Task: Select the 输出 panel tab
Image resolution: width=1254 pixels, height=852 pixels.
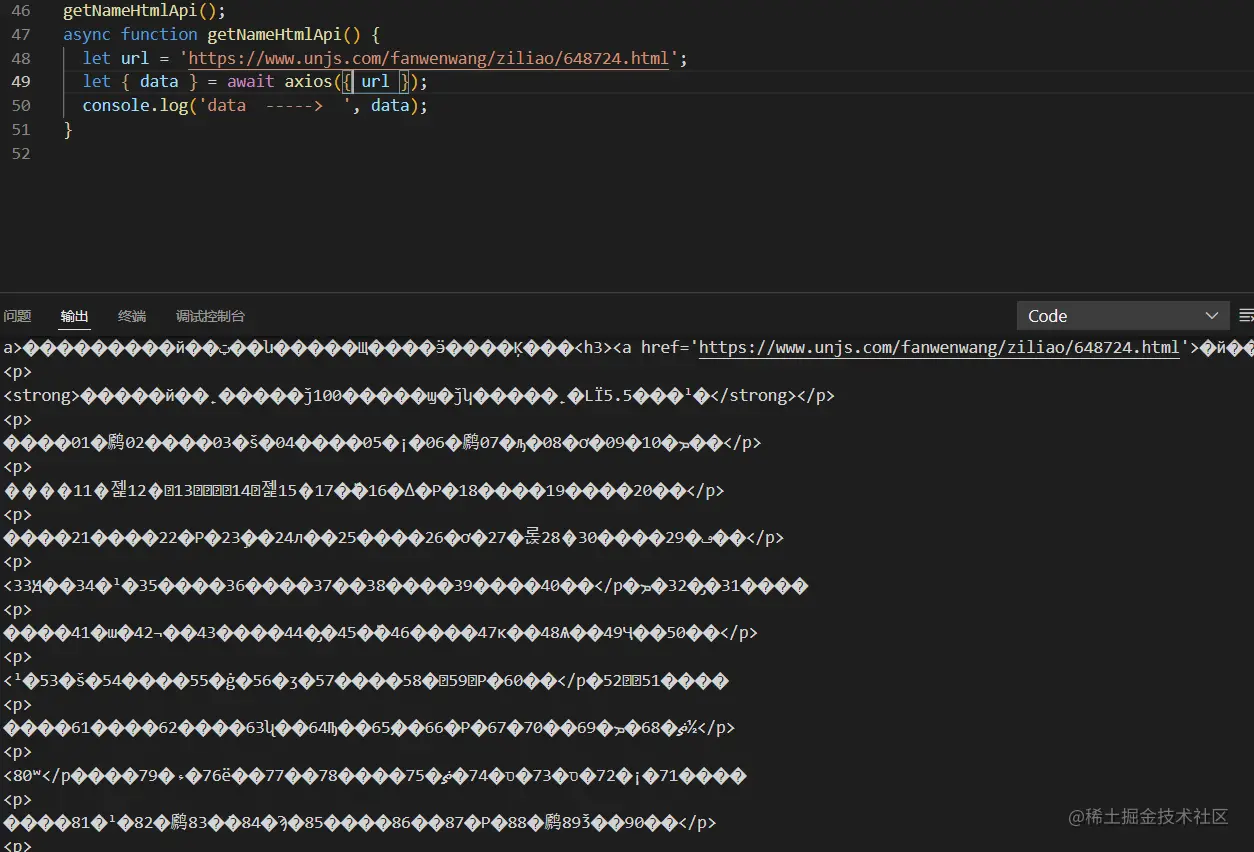Action: 75,316
